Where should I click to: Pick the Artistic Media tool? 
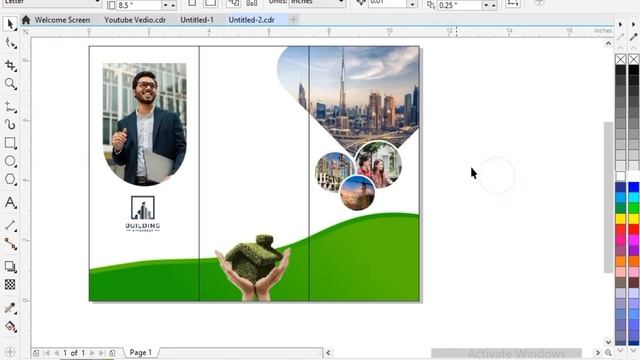pyautogui.click(x=10, y=124)
